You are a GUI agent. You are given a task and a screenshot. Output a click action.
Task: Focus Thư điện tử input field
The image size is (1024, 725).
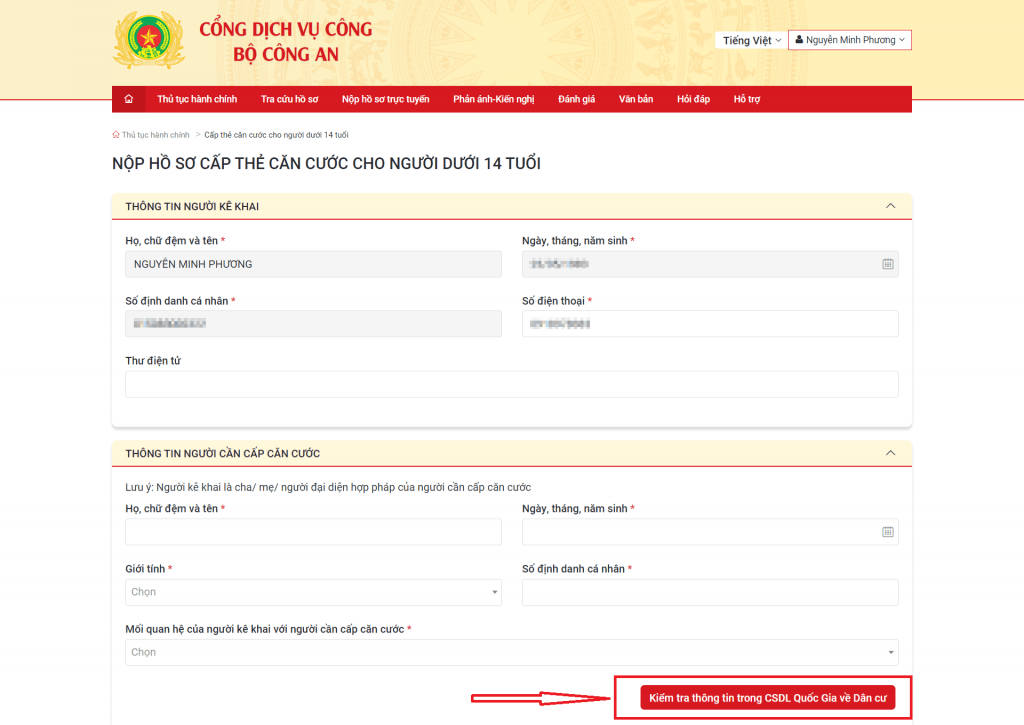(511, 384)
